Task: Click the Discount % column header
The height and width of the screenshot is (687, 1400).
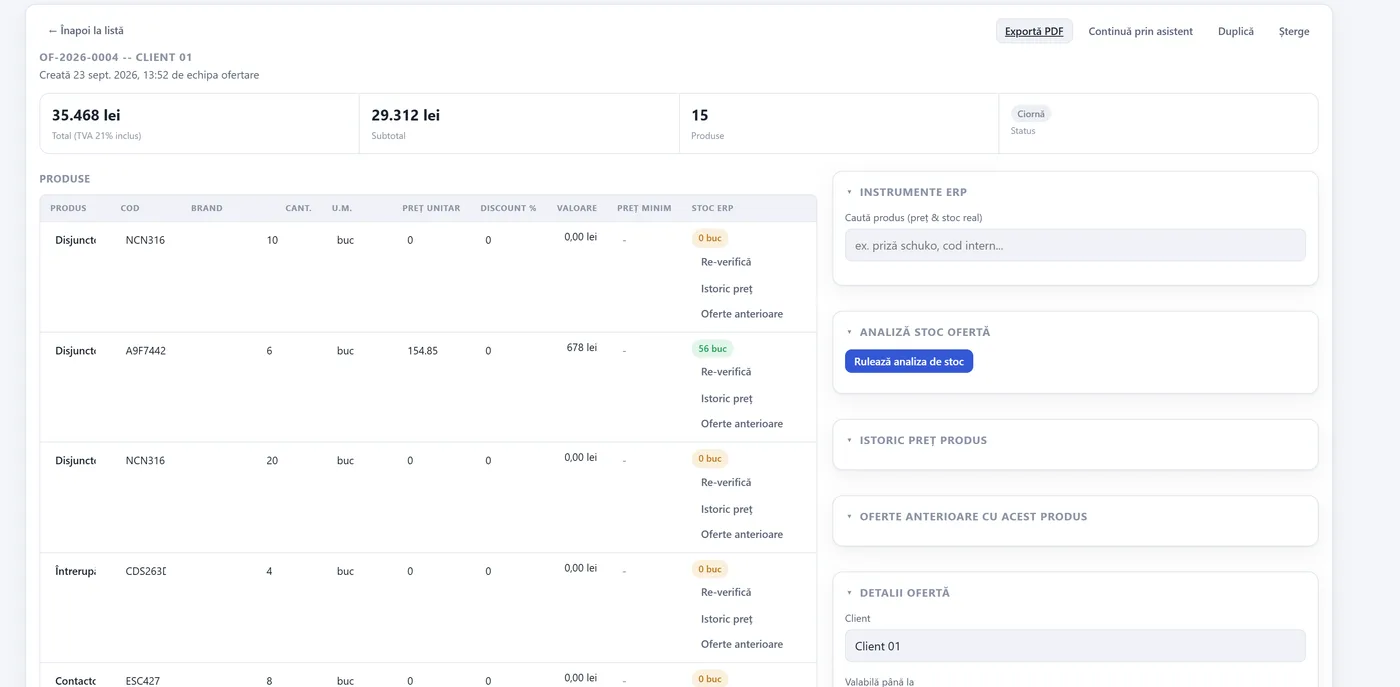Action: [x=508, y=208]
